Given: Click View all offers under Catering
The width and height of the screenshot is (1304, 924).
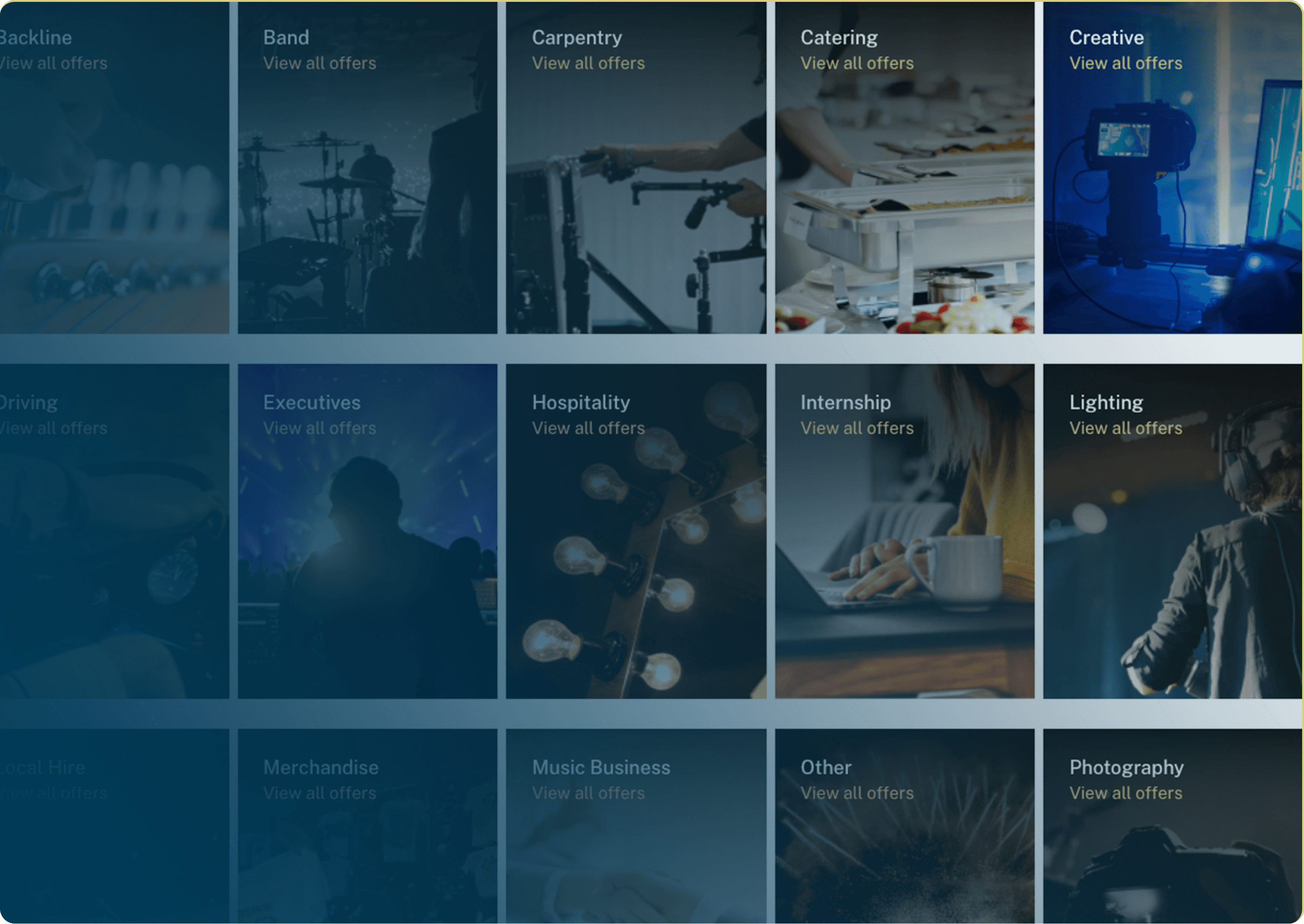Looking at the screenshot, I should coord(856,63).
